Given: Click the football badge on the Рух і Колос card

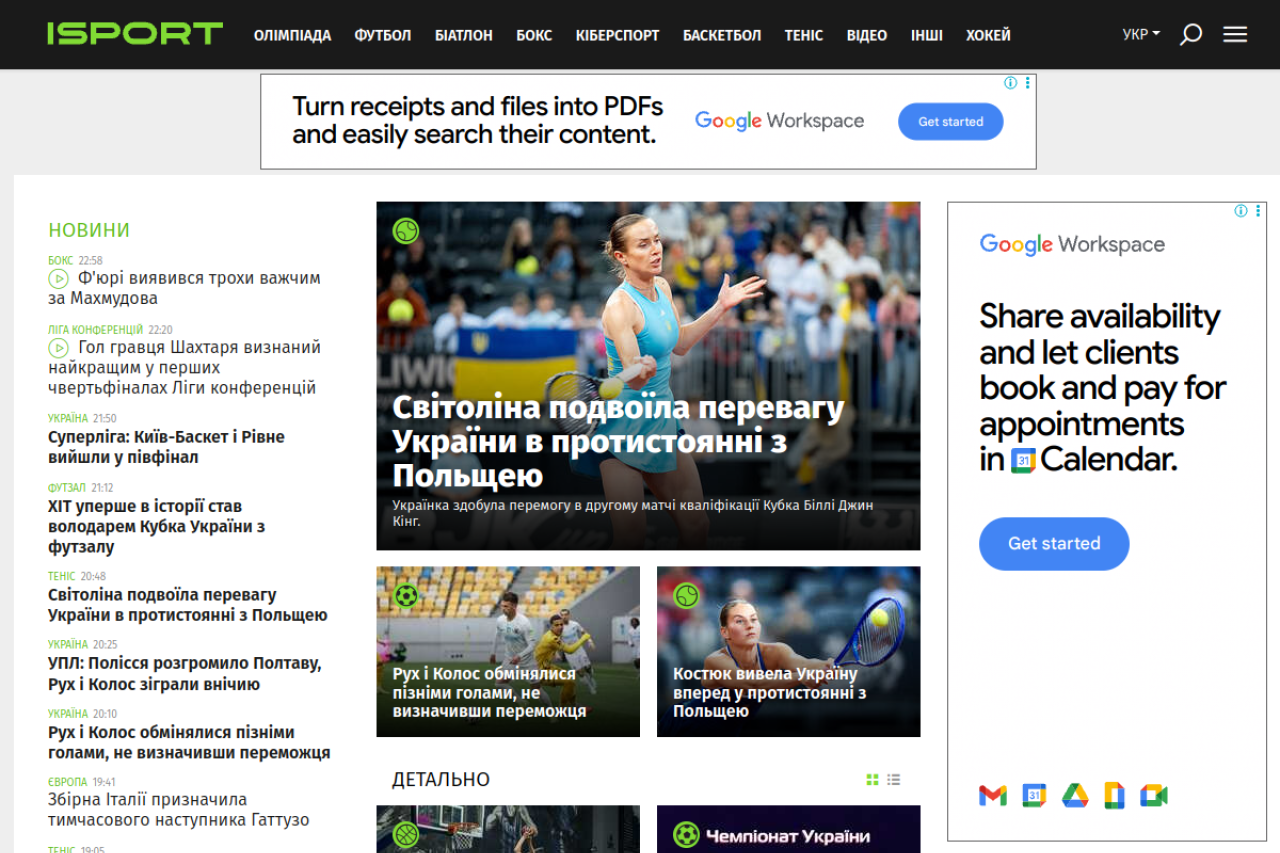Looking at the screenshot, I should 406,596.
